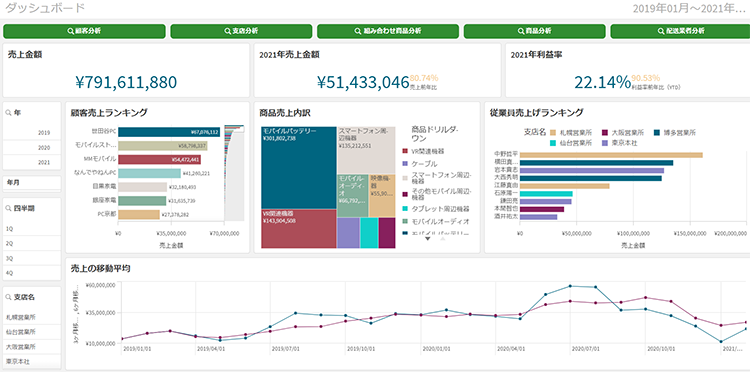Select the unlabeled turquoise treemap tile
Image resolution: width=750 pixels, height=372 pixels.
point(369,233)
